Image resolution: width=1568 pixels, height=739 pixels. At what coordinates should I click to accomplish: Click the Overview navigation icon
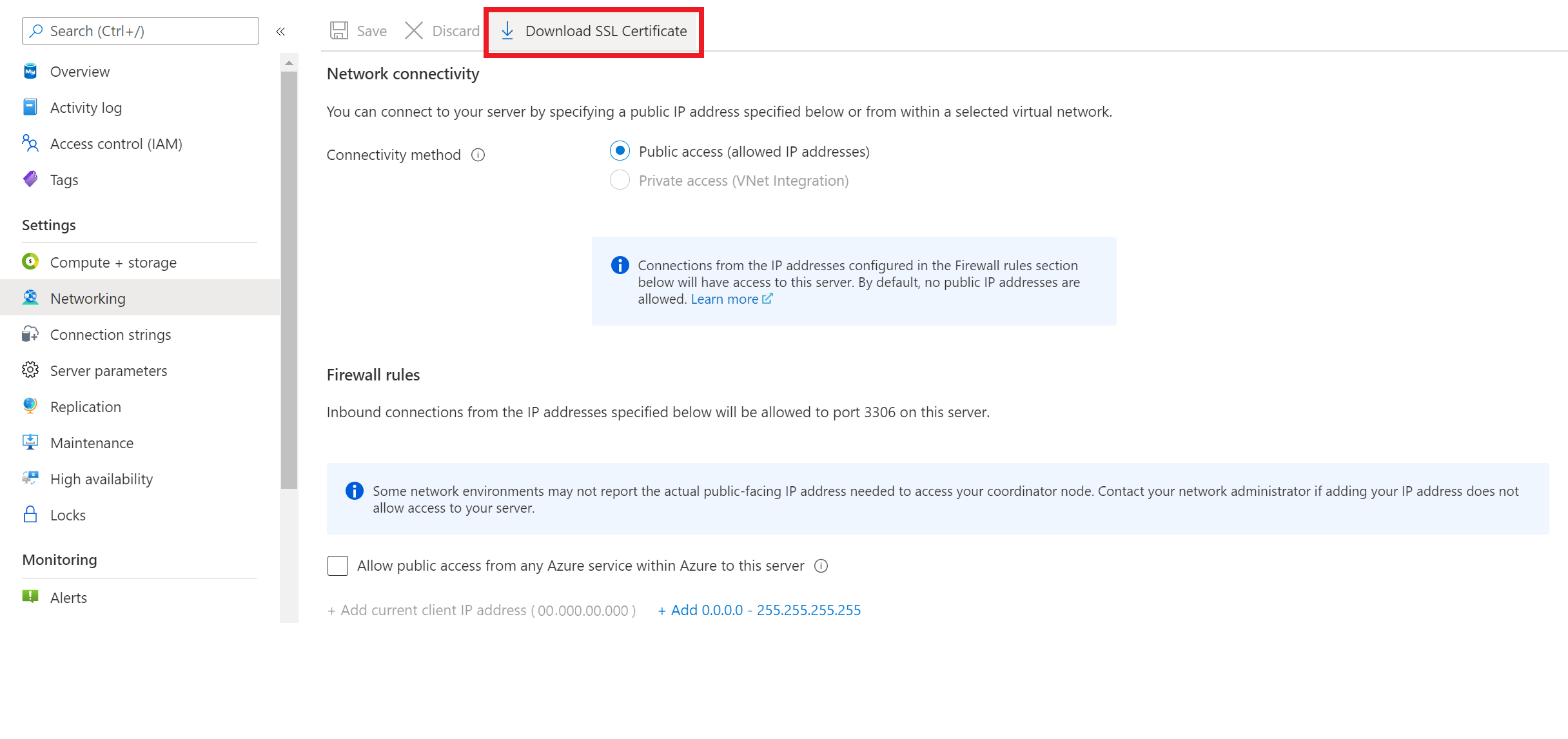[31, 71]
